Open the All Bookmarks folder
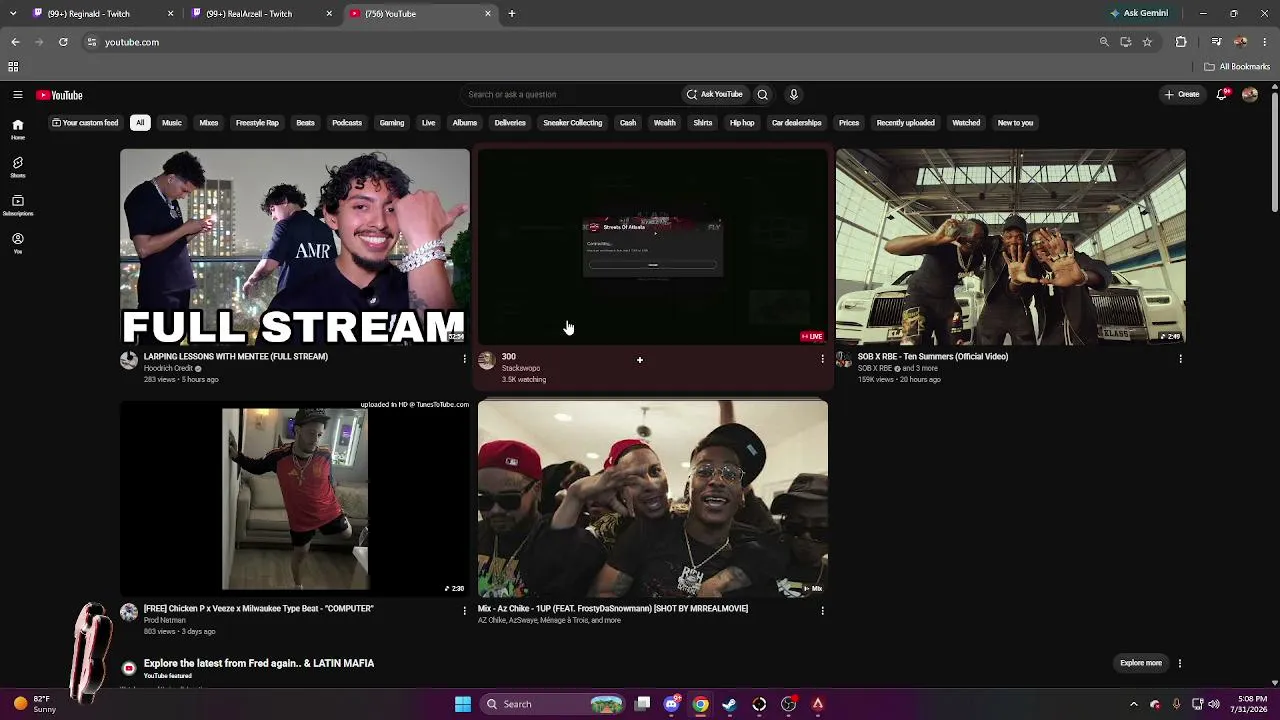1280x720 pixels. click(1237, 67)
